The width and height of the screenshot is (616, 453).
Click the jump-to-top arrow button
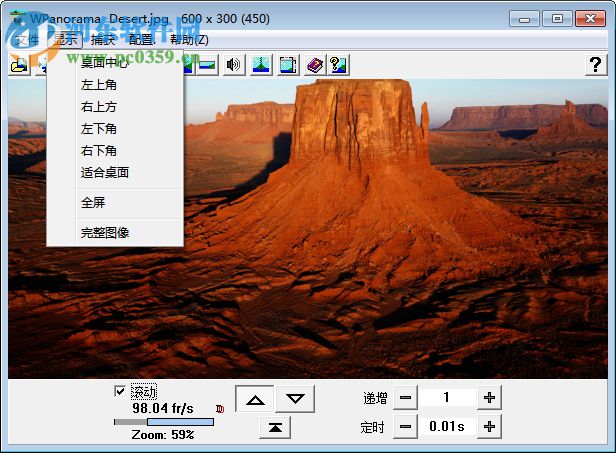point(275,427)
